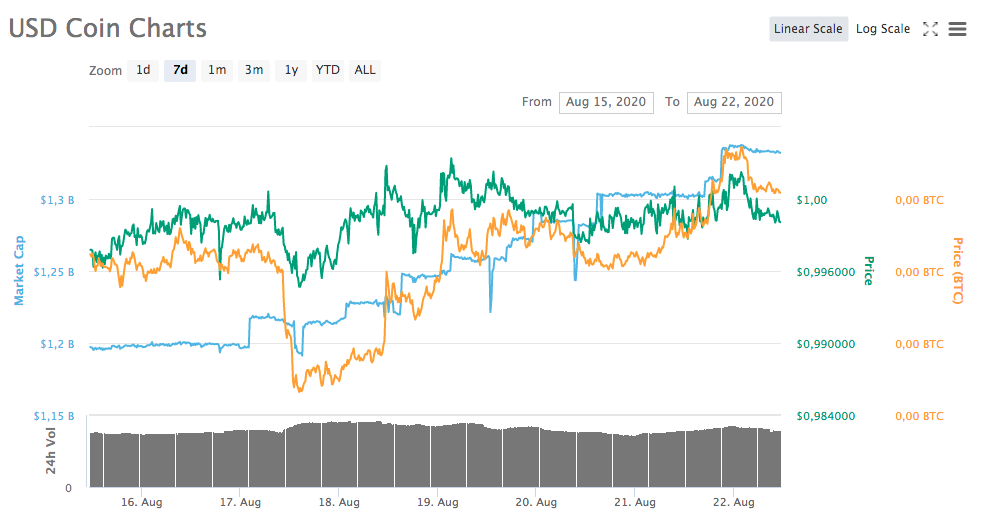995x523 pixels.
Task: Edit the To date Aug 22, 2020
Action: (734, 102)
